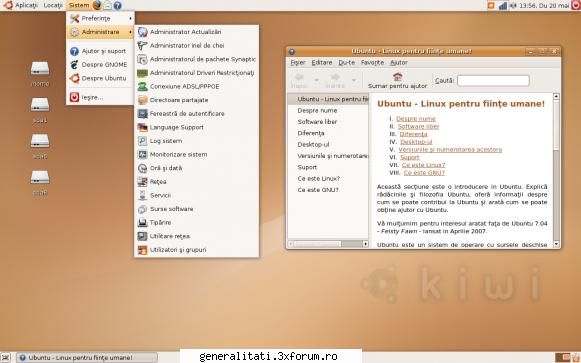Image resolution: width=581 pixels, height=363 pixels.
Task: Expand Preferințe submenu
Action: tap(100, 18)
